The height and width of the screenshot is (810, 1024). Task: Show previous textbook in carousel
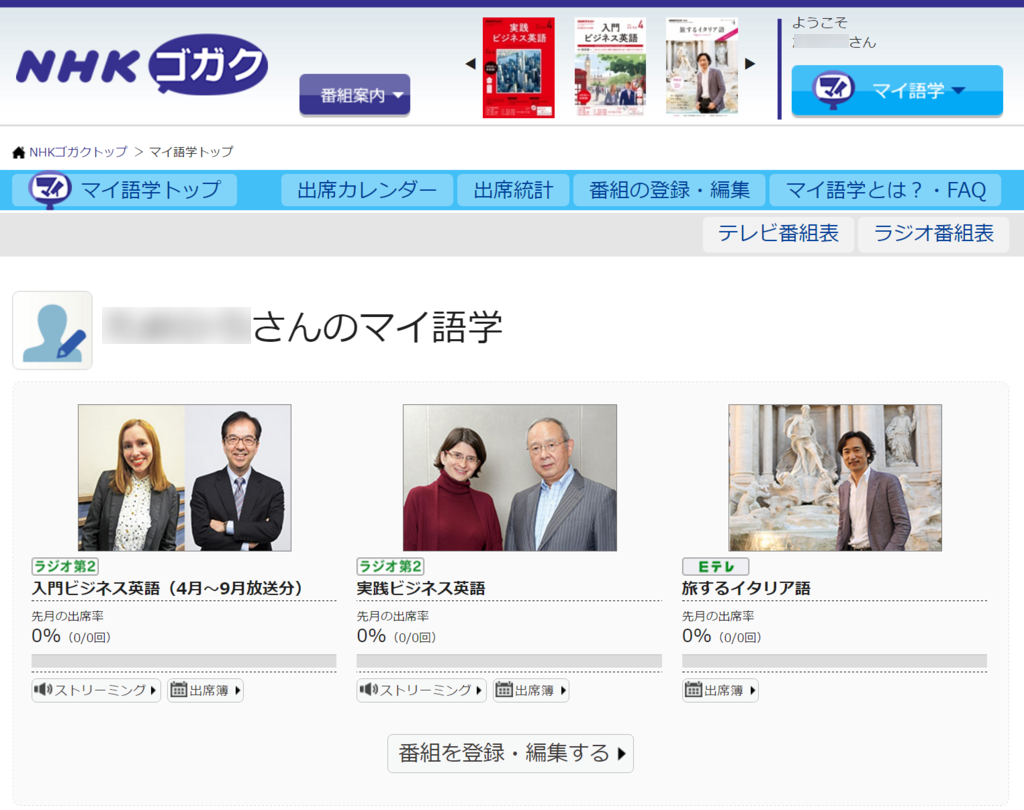tap(470, 64)
